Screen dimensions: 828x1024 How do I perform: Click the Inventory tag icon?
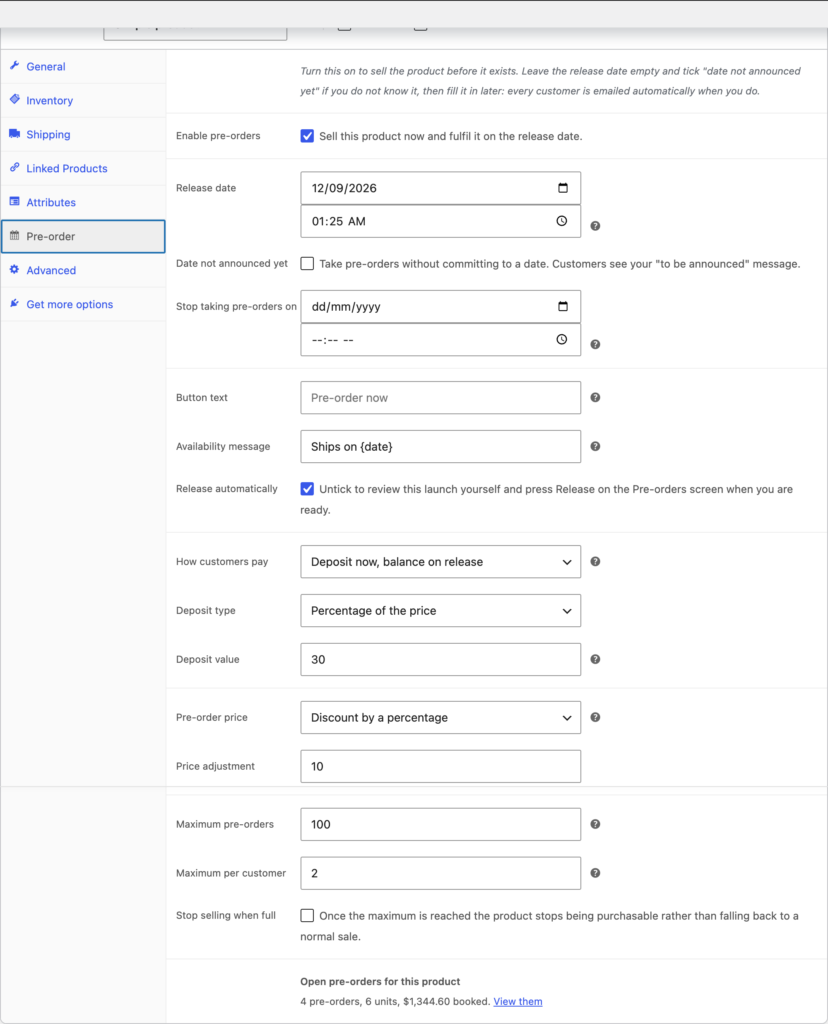tap(14, 99)
